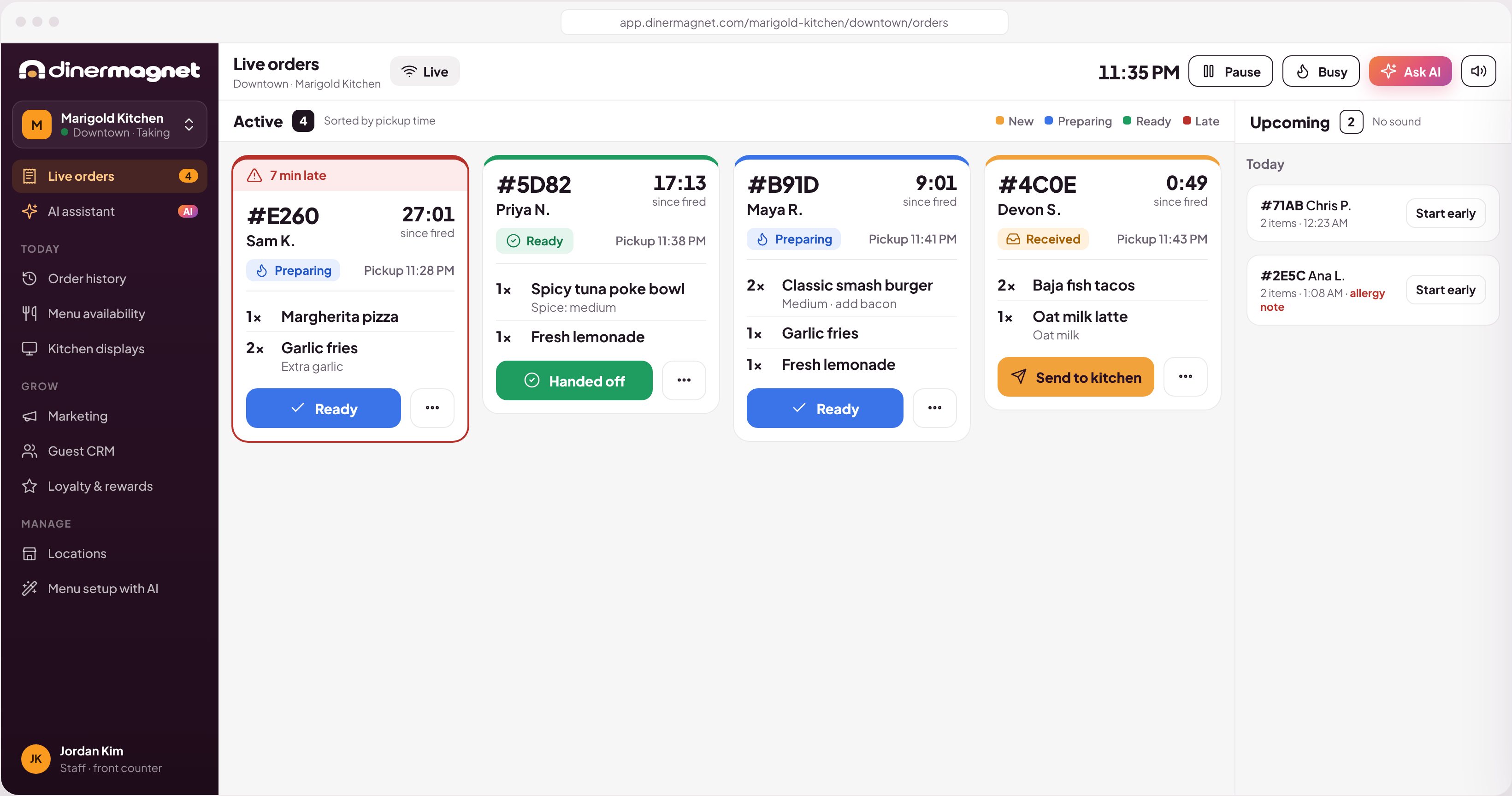Start order #2E5C Ana L. early
This screenshot has height=796, width=1512.
1445,290
